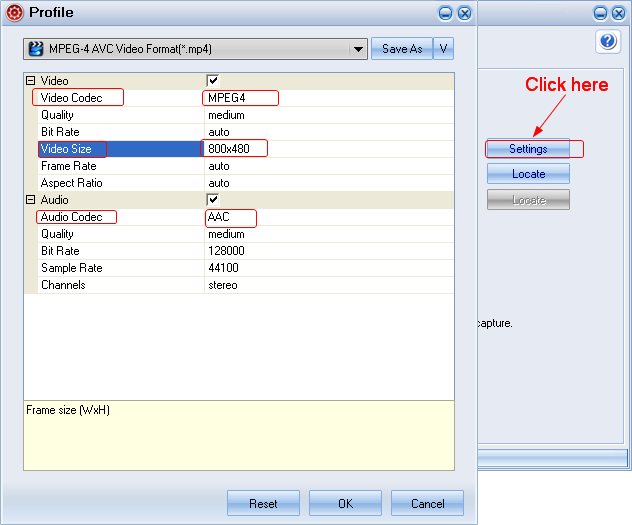Select the video Quality row above Bit Rate auto
632x525 pixels.
tap(246, 115)
